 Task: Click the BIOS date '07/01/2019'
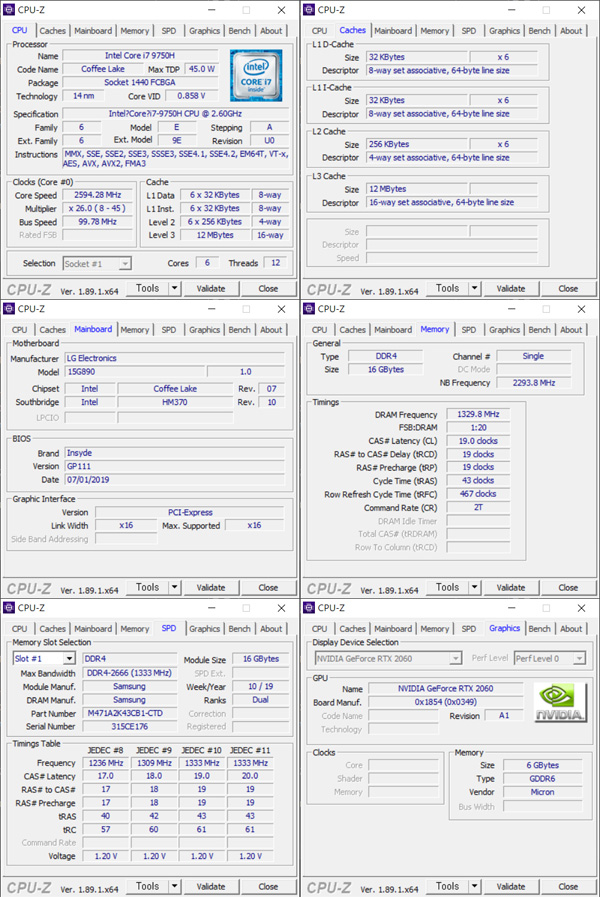pyautogui.click(x=174, y=479)
